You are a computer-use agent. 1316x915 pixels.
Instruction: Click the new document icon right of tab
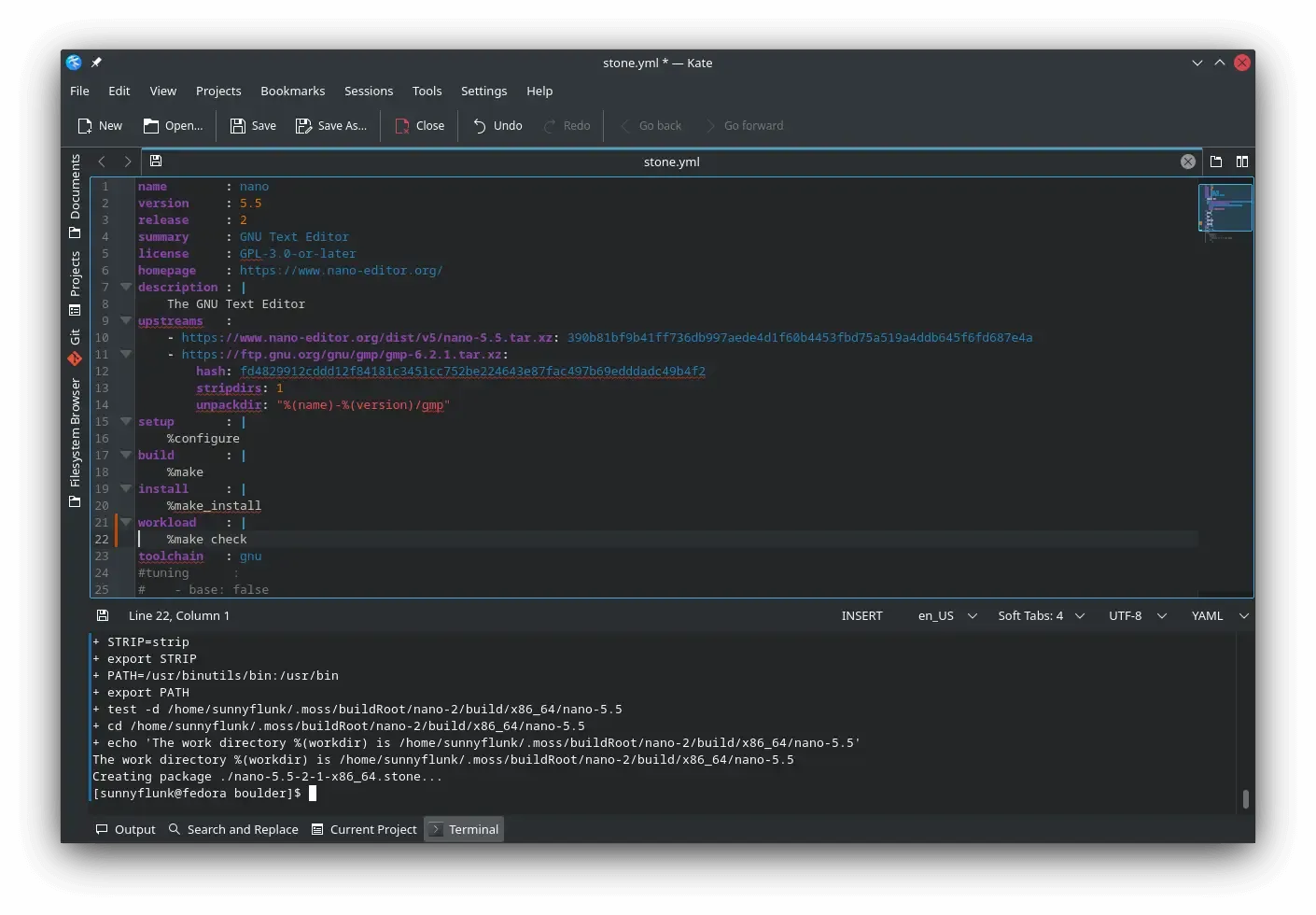(1216, 162)
